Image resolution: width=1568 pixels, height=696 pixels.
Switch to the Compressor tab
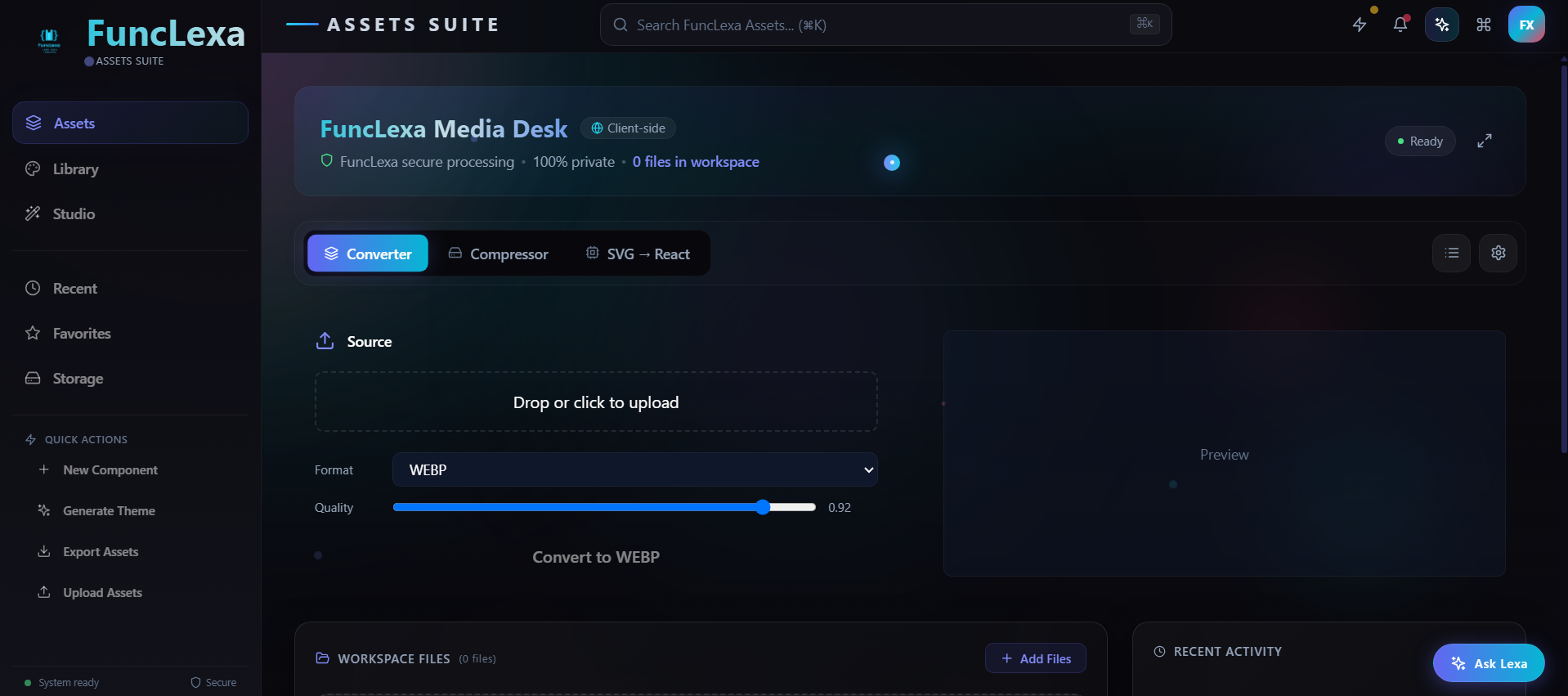tap(498, 254)
